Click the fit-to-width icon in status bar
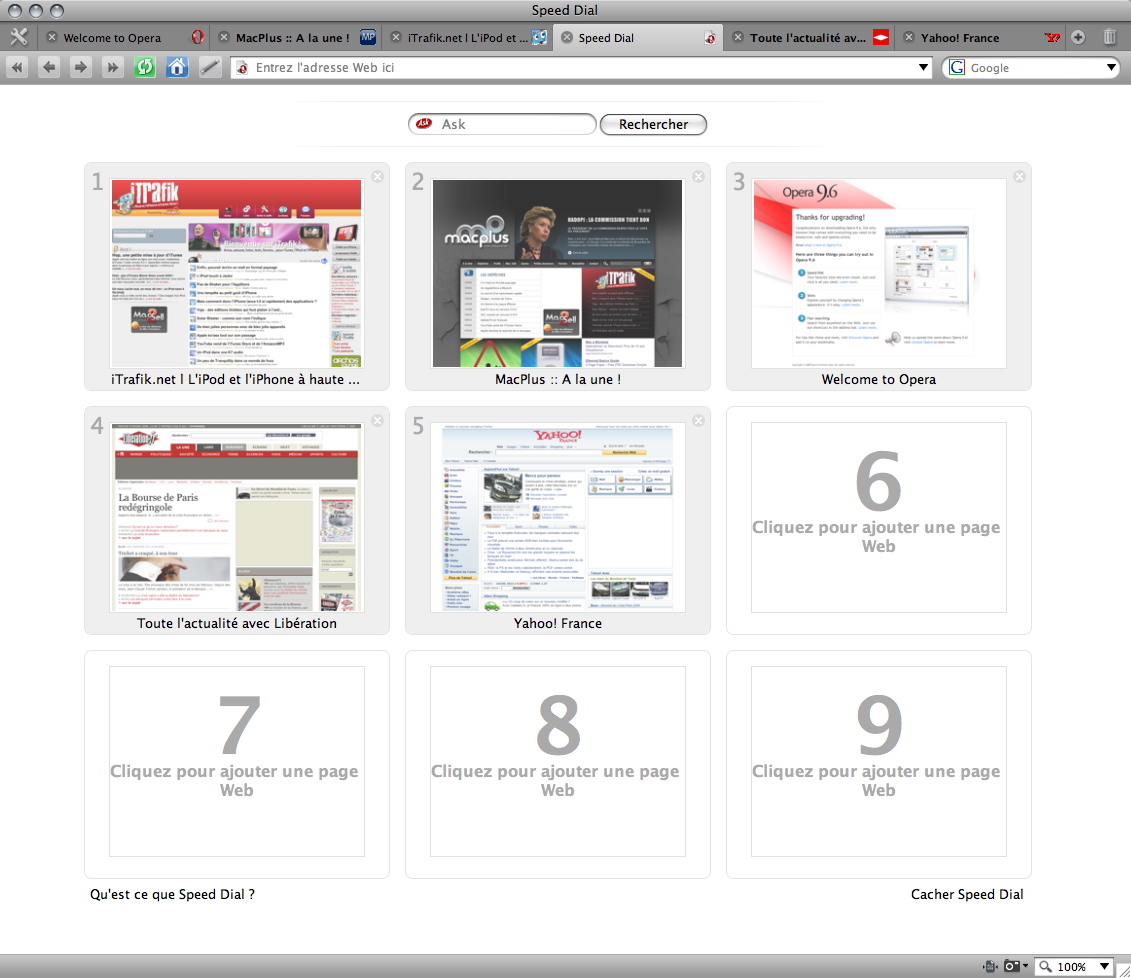Screen dimensions: 1131x978 coord(990,966)
